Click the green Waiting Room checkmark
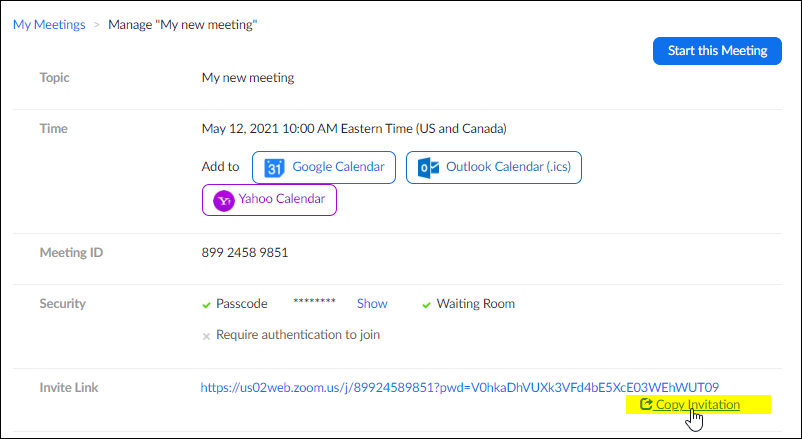802x439 pixels. pos(426,305)
